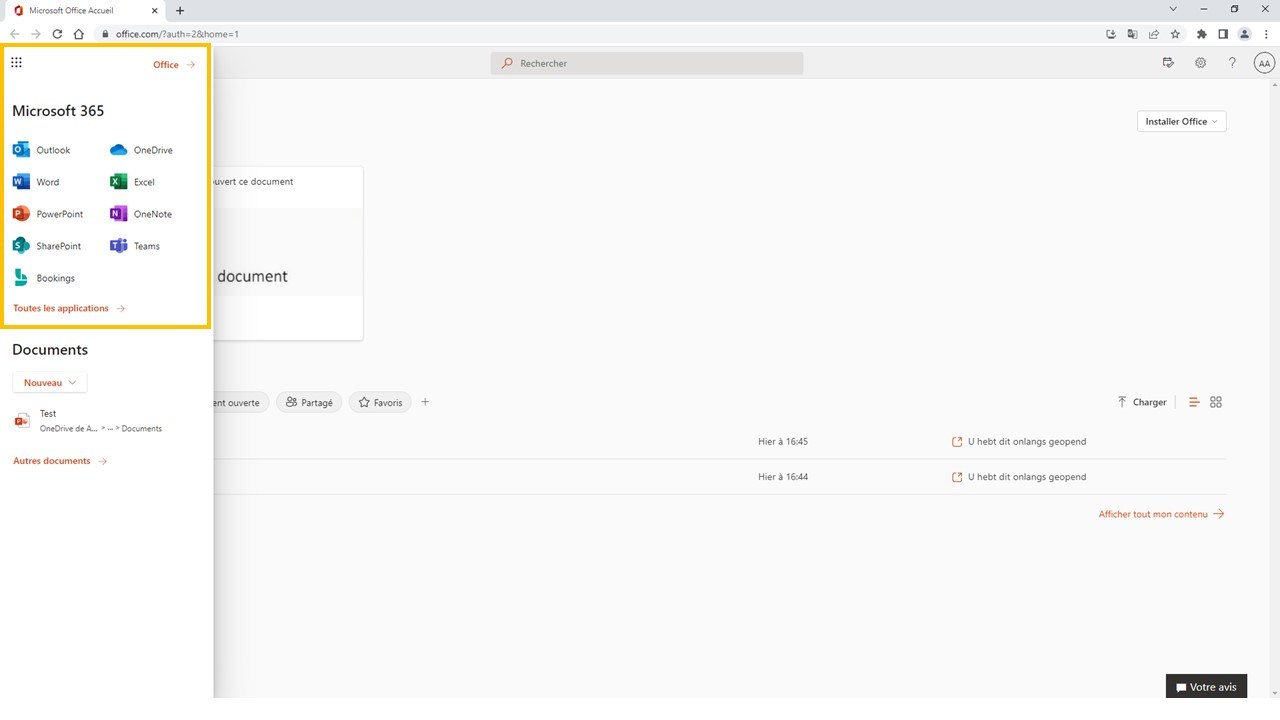Click the Hier à 16:44 row
This screenshot has width=1280, height=720.
719,477
